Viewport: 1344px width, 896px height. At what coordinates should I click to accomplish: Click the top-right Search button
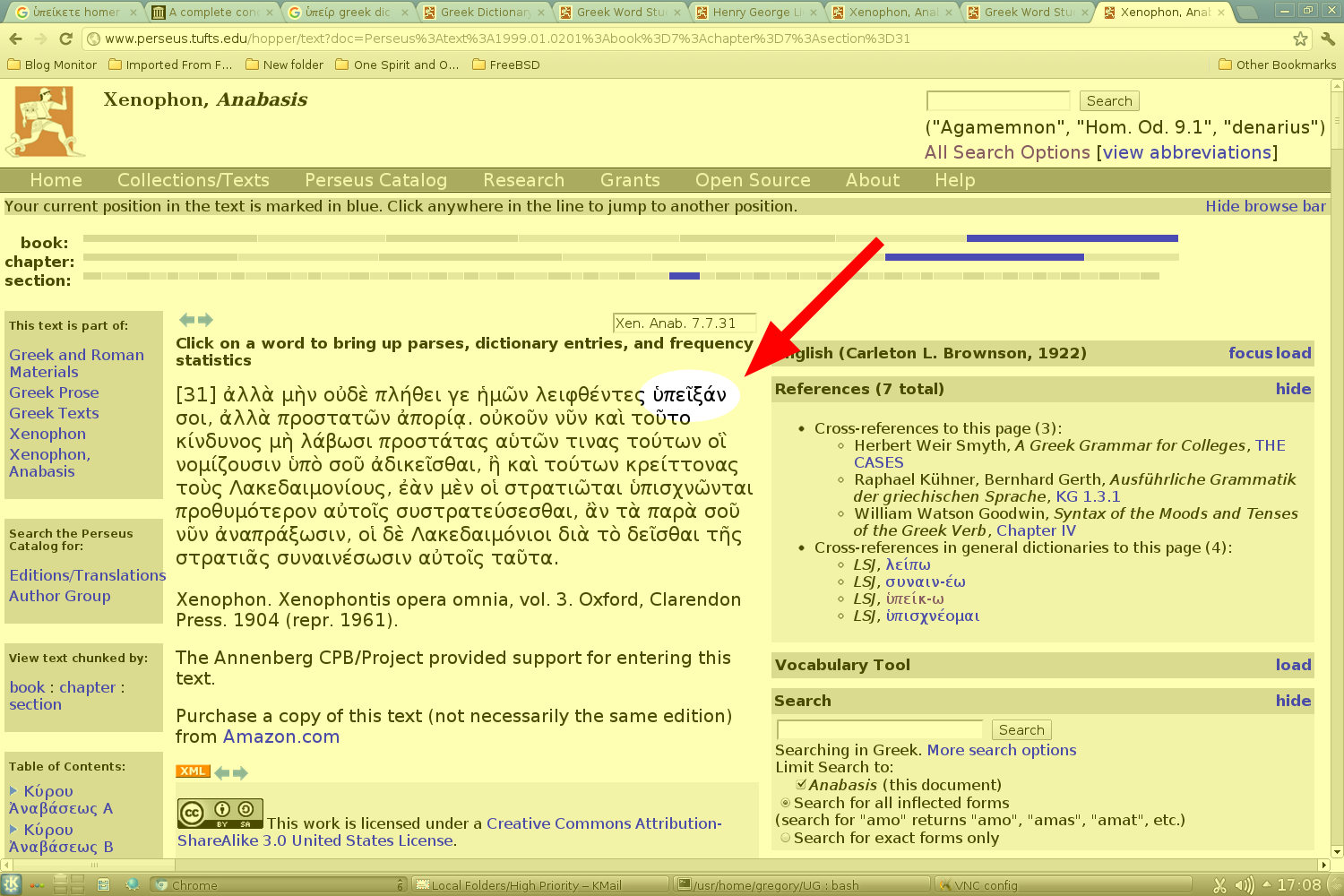(x=1109, y=101)
